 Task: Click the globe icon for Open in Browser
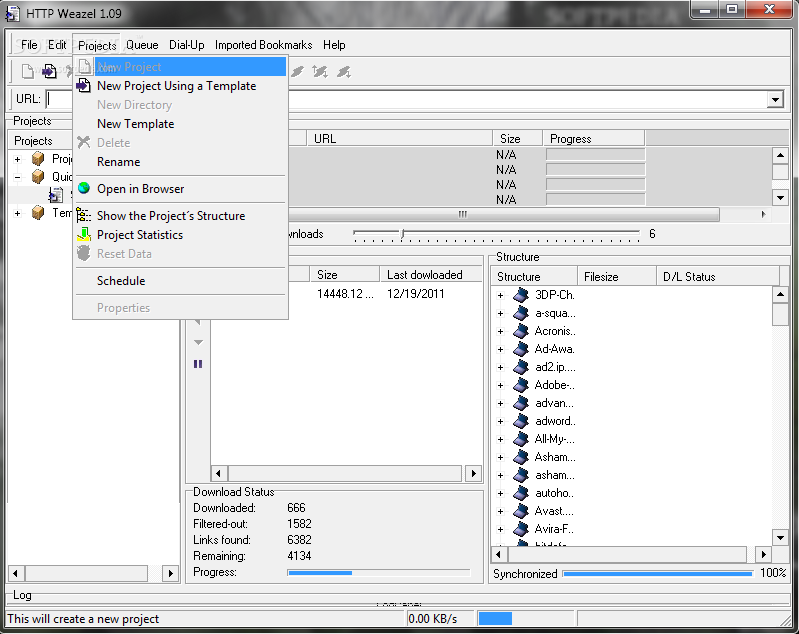pyautogui.click(x=84, y=188)
